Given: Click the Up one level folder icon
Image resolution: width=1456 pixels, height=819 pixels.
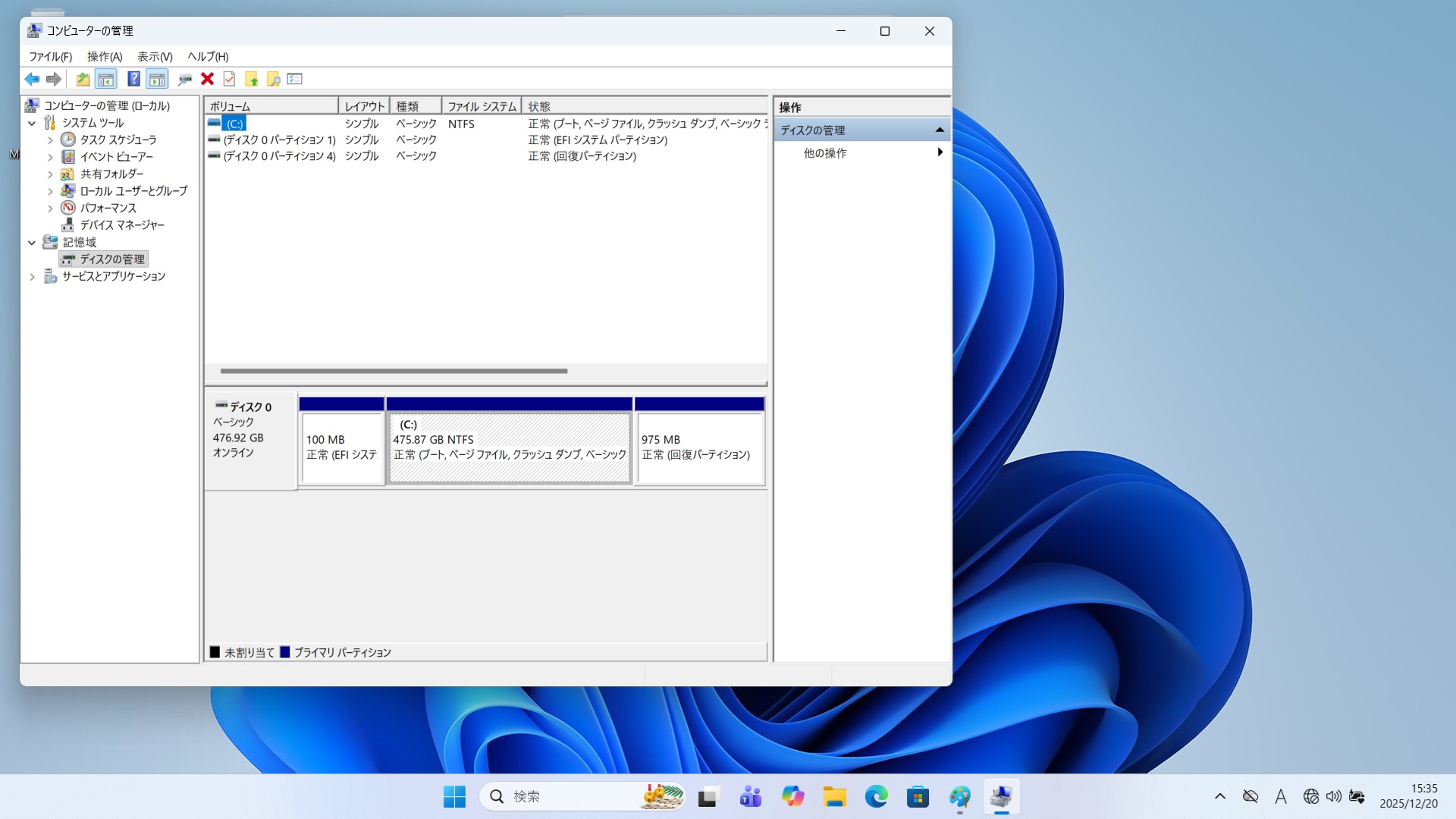Looking at the screenshot, I should point(83,79).
